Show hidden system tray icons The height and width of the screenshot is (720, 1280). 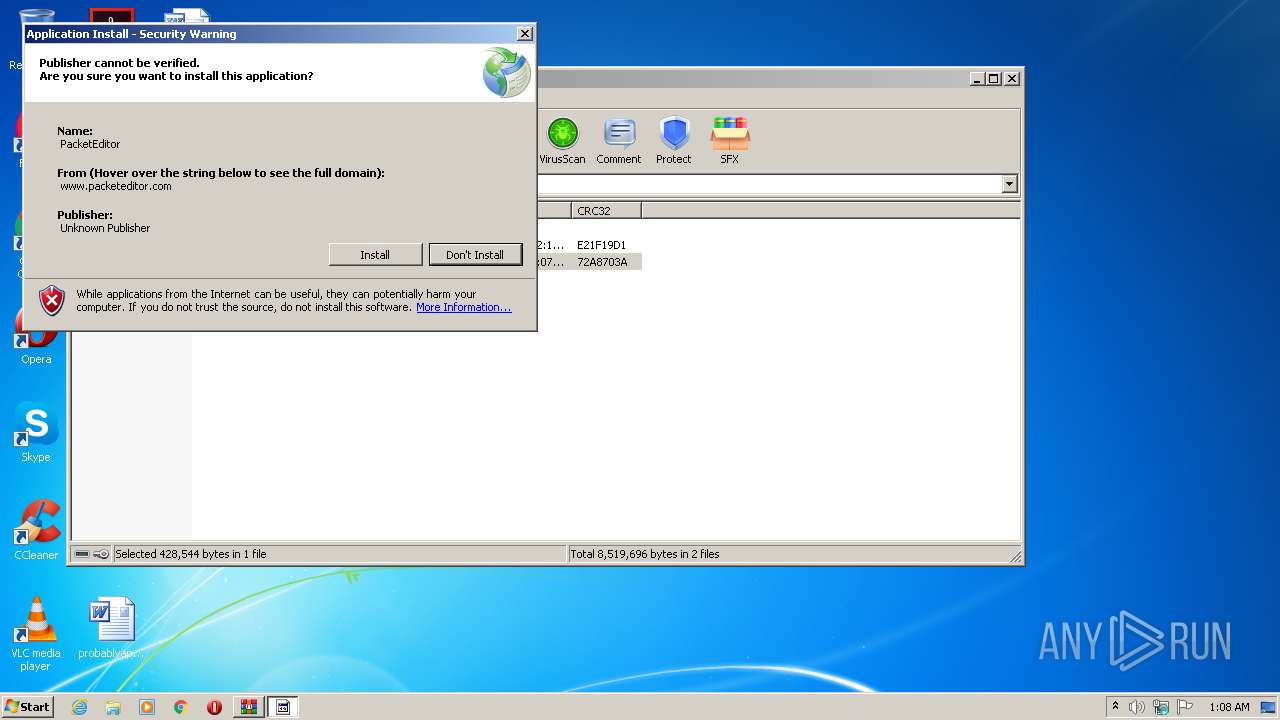pos(1115,707)
